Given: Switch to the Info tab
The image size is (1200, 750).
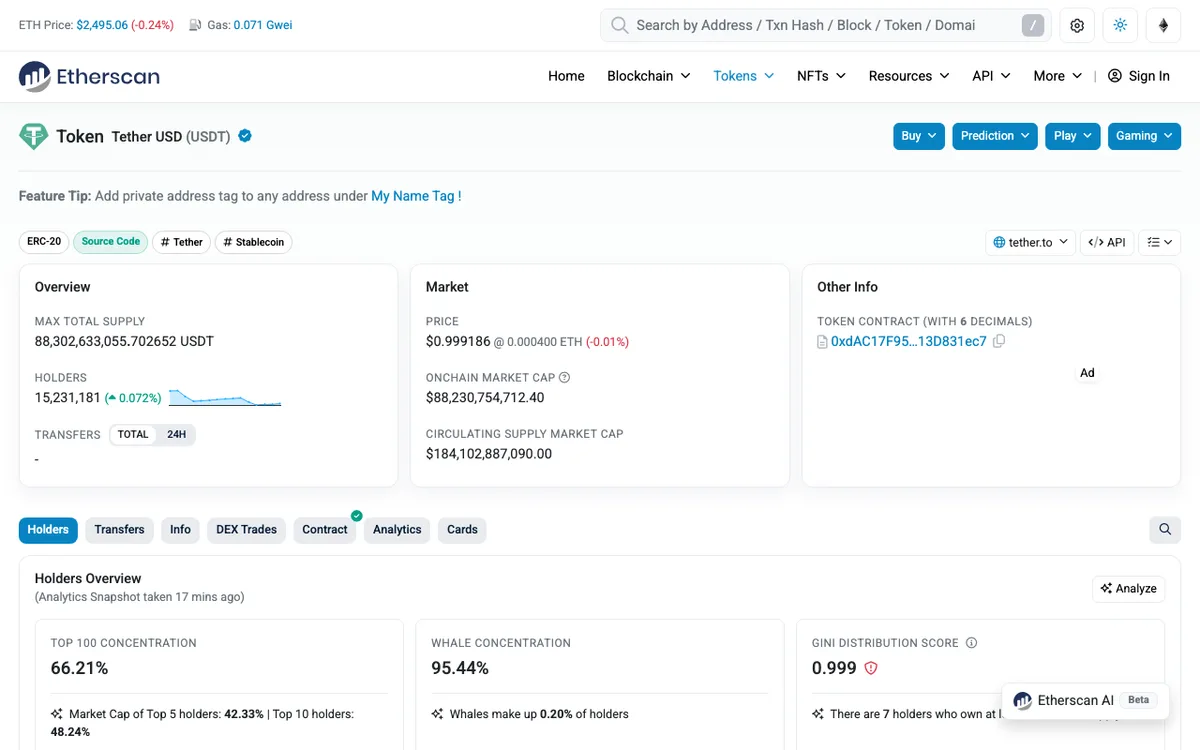Looking at the screenshot, I should tap(180, 529).
